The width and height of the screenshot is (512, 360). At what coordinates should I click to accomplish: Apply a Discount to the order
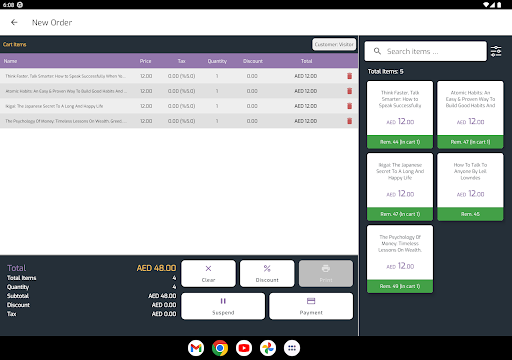(267, 273)
